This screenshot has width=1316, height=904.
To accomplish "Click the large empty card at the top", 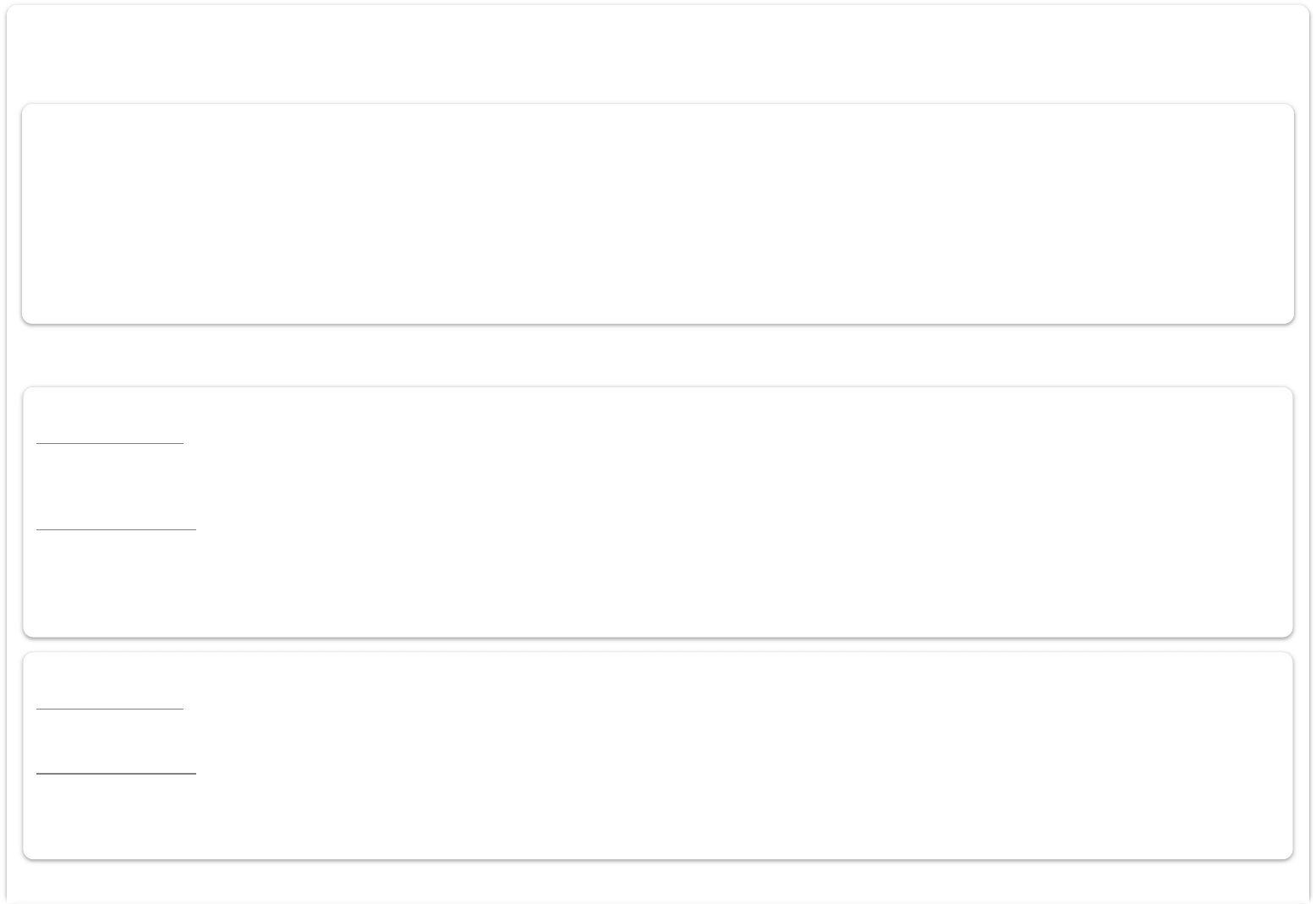I will tap(657, 213).
